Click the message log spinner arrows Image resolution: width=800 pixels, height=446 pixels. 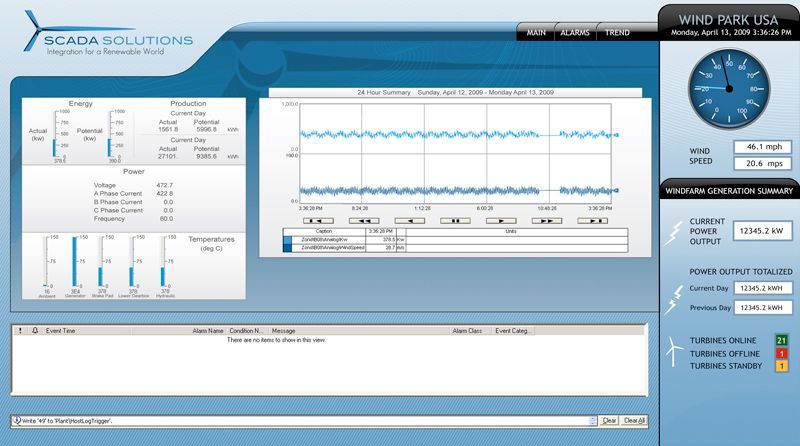click(591, 421)
